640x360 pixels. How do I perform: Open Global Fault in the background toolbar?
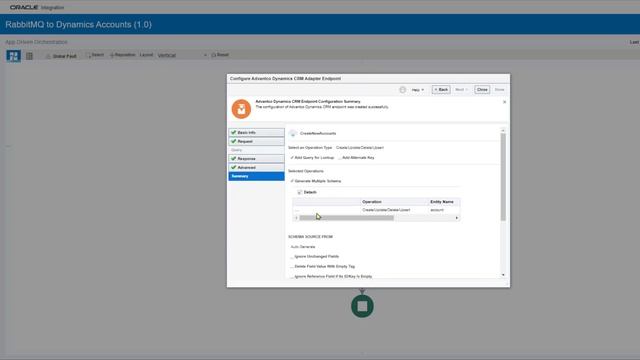click(61, 56)
